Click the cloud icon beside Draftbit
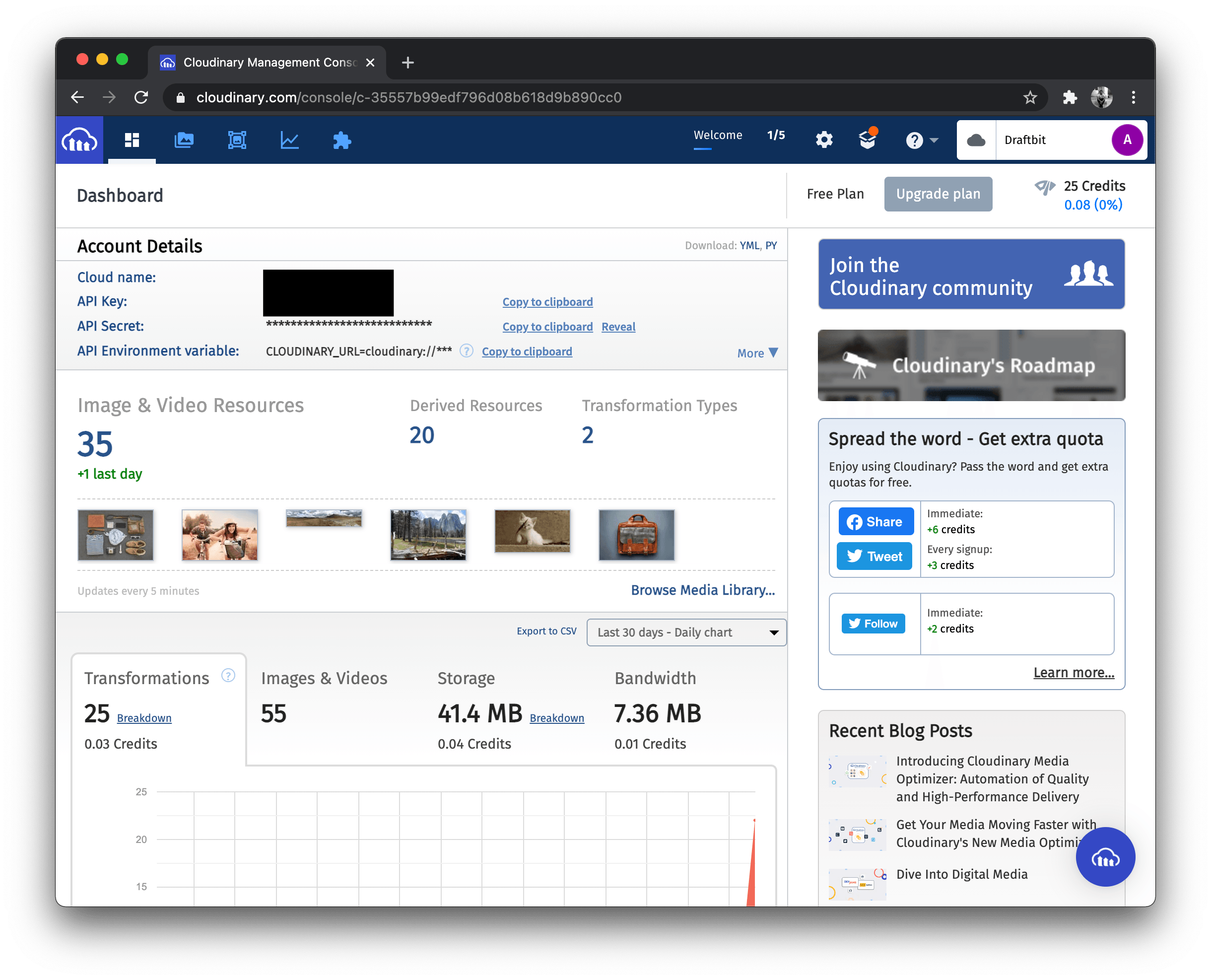 [976, 140]
